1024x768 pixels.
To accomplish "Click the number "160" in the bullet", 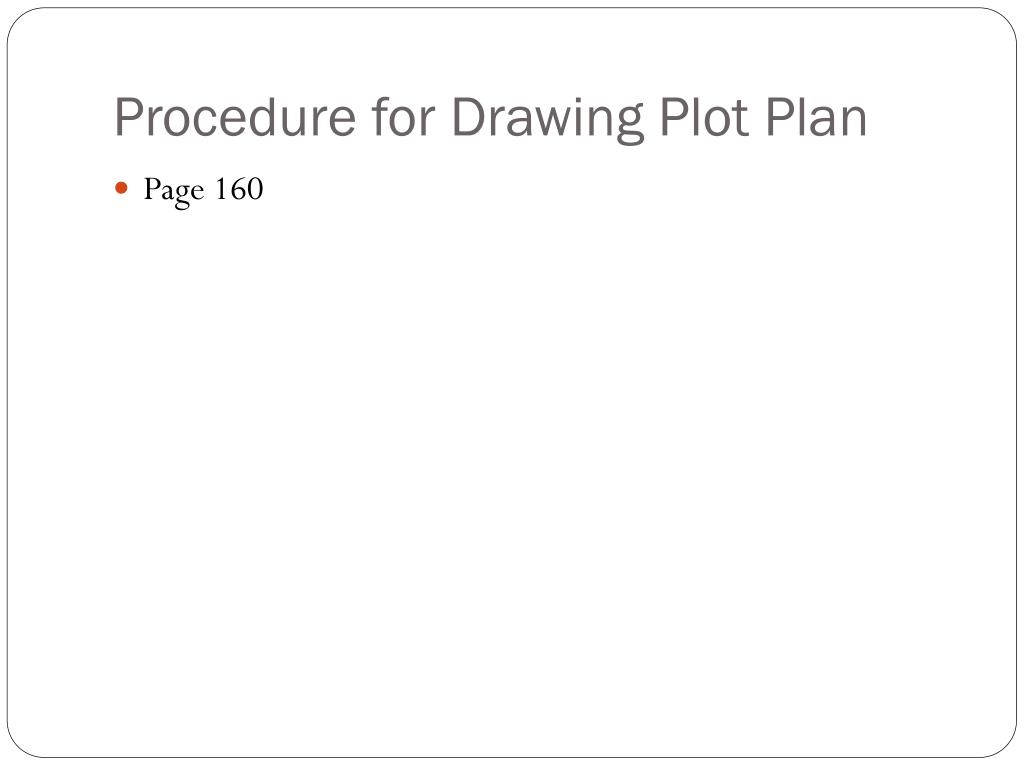I will tap(239, 189).
